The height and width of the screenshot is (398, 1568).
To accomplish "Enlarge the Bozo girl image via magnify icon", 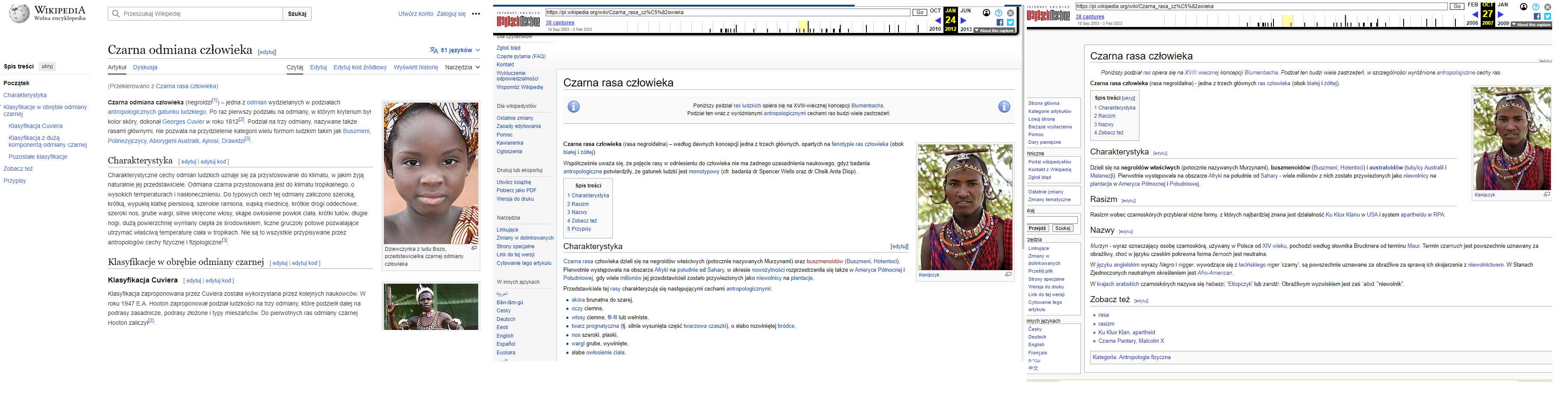I will tap(474, 248).
